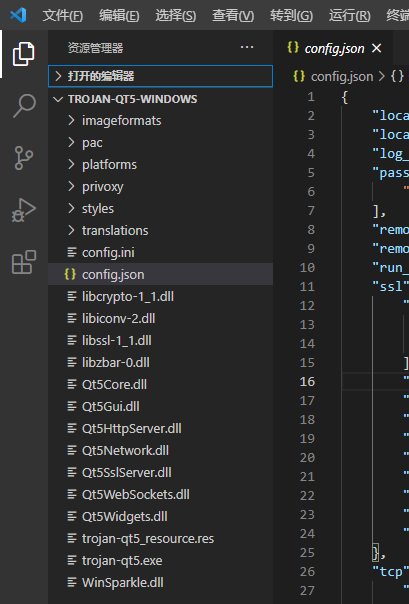Viewport: 409px width, 604px height.
Task: Select config.json in the file tree
Action: (x=161, y=274)
